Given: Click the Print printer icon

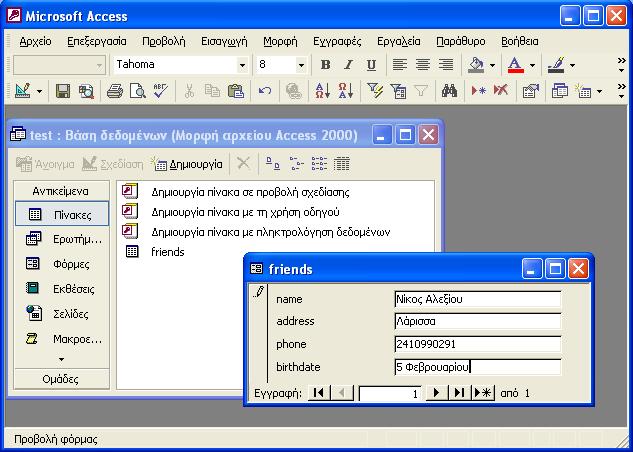Looking at the screenshot, I should click(x=115, y=91).
